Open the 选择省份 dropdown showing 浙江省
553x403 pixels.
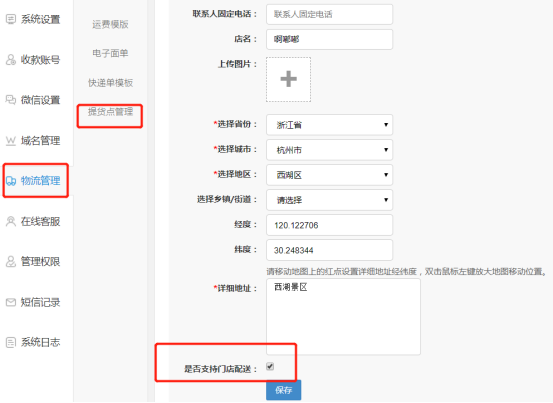pyautogui.click(x=329, y=125)
